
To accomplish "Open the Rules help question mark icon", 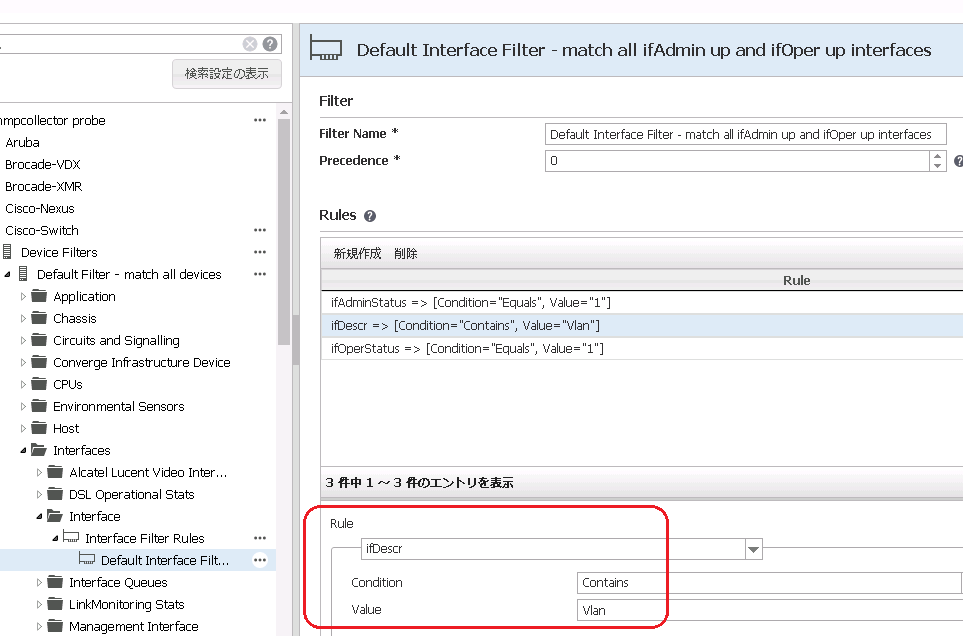I will point(370,216).
